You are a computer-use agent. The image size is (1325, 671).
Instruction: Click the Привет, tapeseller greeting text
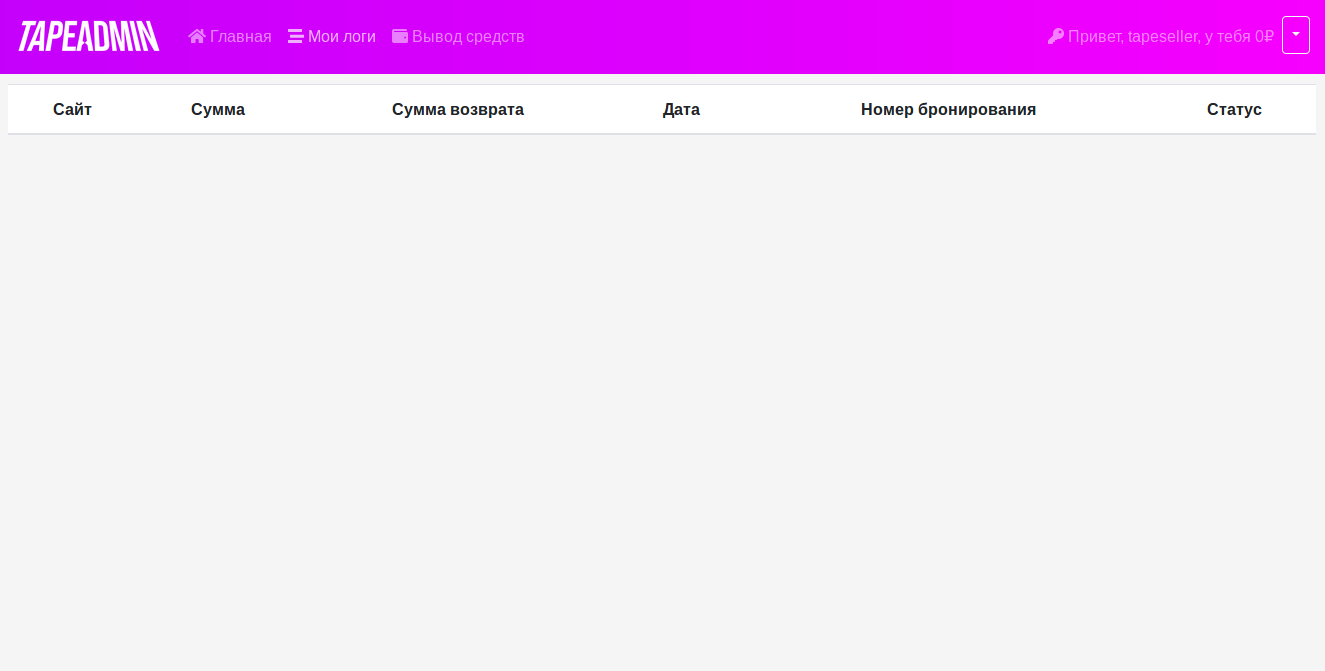(x=1096, y=36)
